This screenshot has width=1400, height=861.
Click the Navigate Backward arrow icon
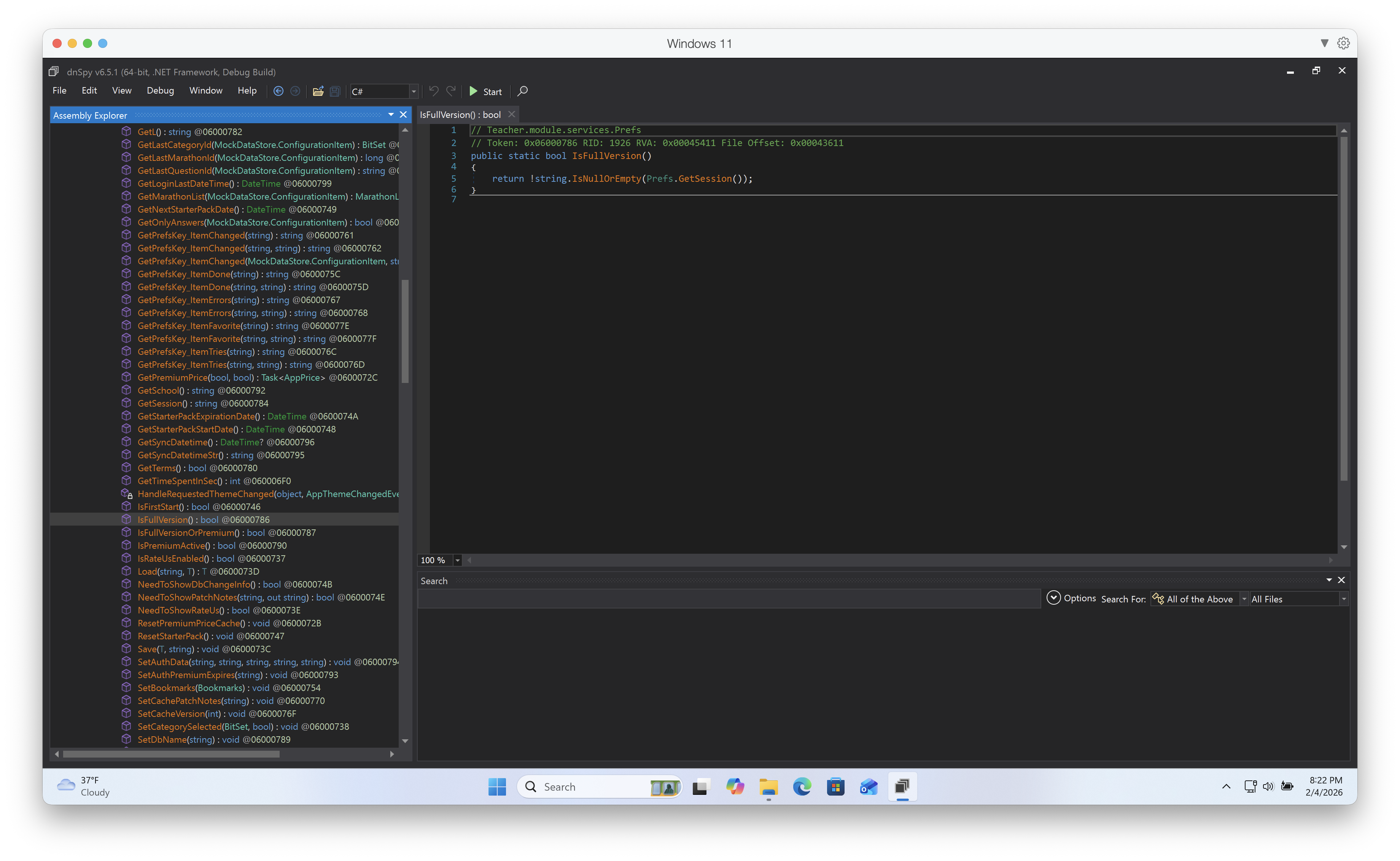tap(278, 91)
